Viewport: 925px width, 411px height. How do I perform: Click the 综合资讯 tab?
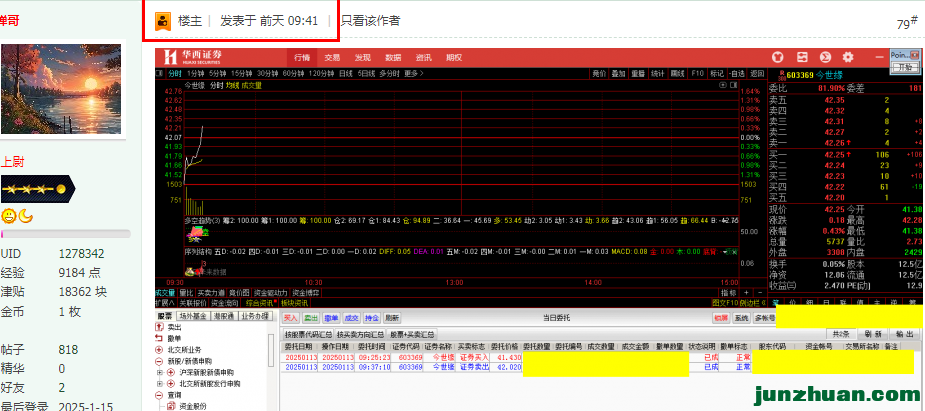pyautogui.click(x=257, y=303)
